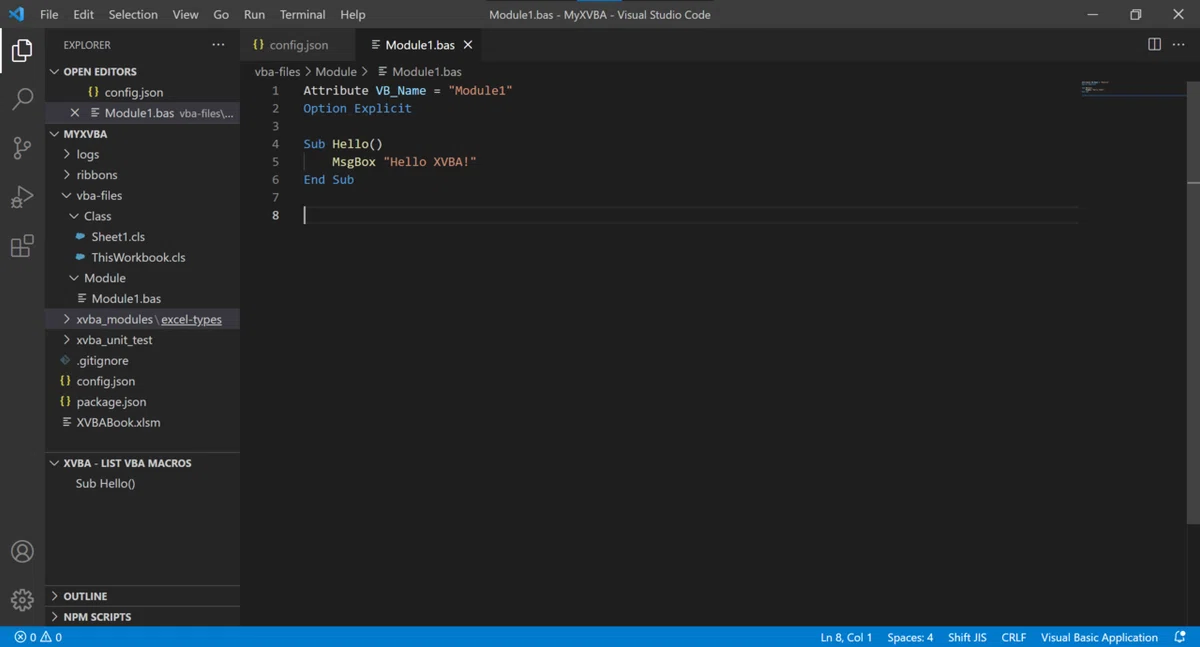Open the Run and Debug view
The image size is (1200, 647).
(x=22, y=197)
